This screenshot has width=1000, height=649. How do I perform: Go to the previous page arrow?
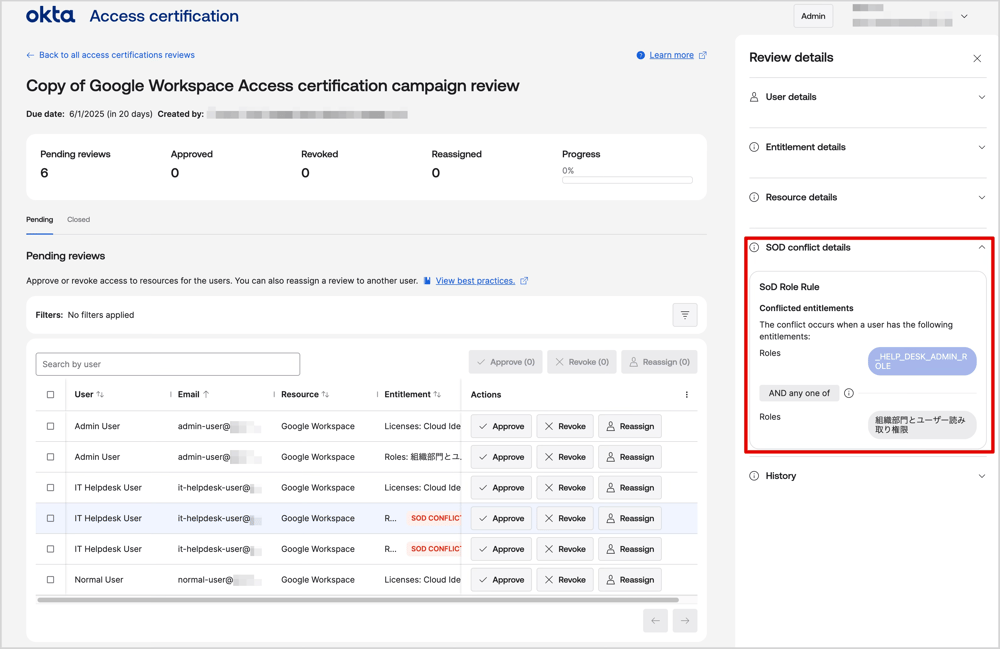pyautogui.click(x=656, y=620)
